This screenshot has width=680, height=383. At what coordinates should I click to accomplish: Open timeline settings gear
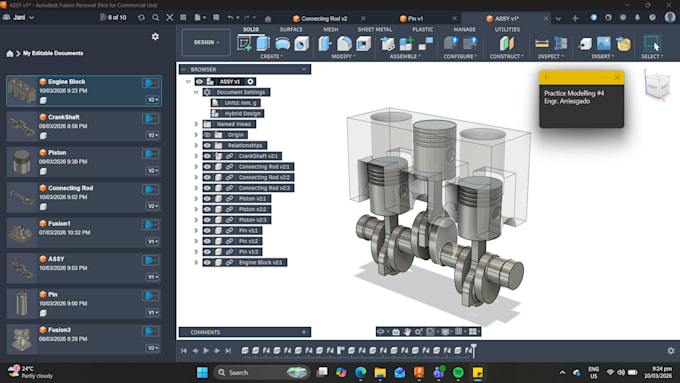pos(671,350)
